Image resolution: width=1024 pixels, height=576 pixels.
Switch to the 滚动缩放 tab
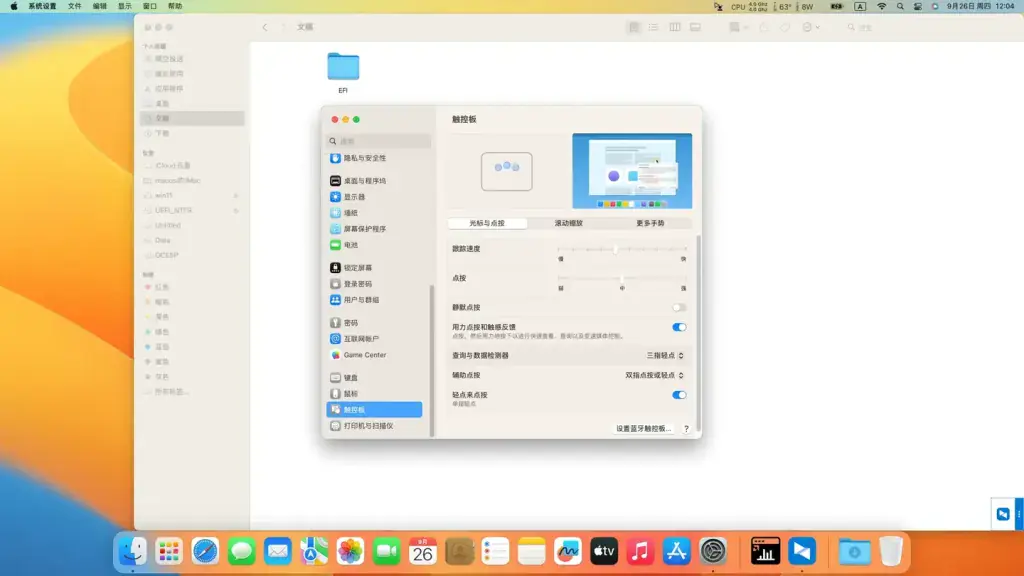coord(568,223)
